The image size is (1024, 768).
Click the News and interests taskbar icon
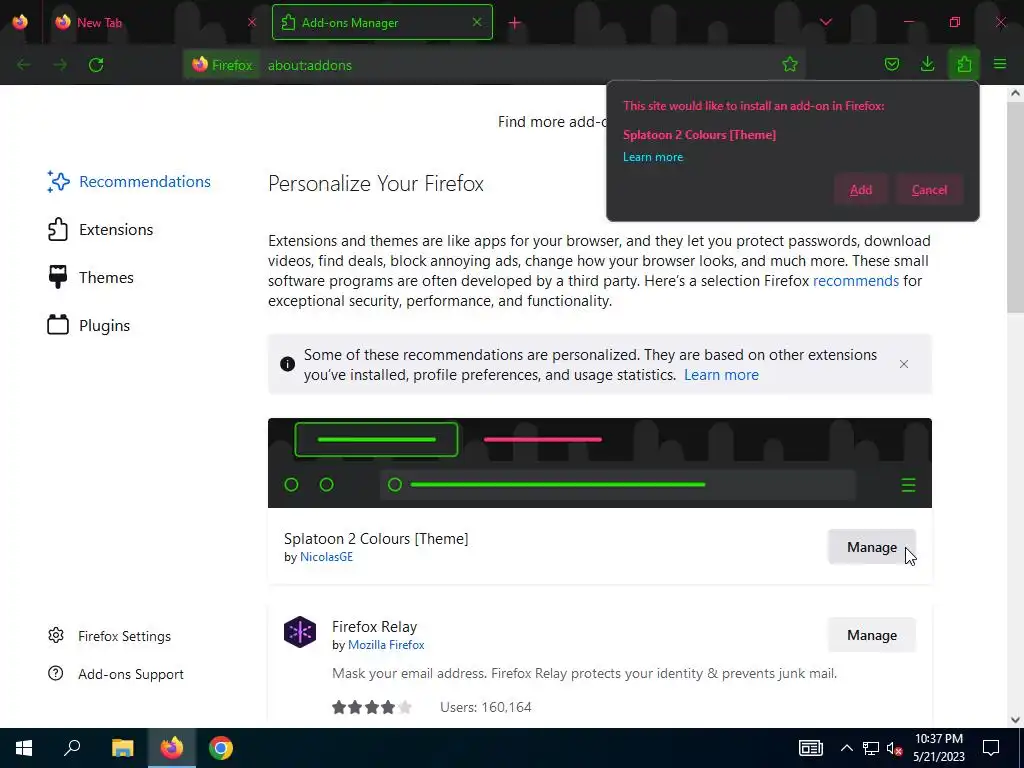pos(810,748)
